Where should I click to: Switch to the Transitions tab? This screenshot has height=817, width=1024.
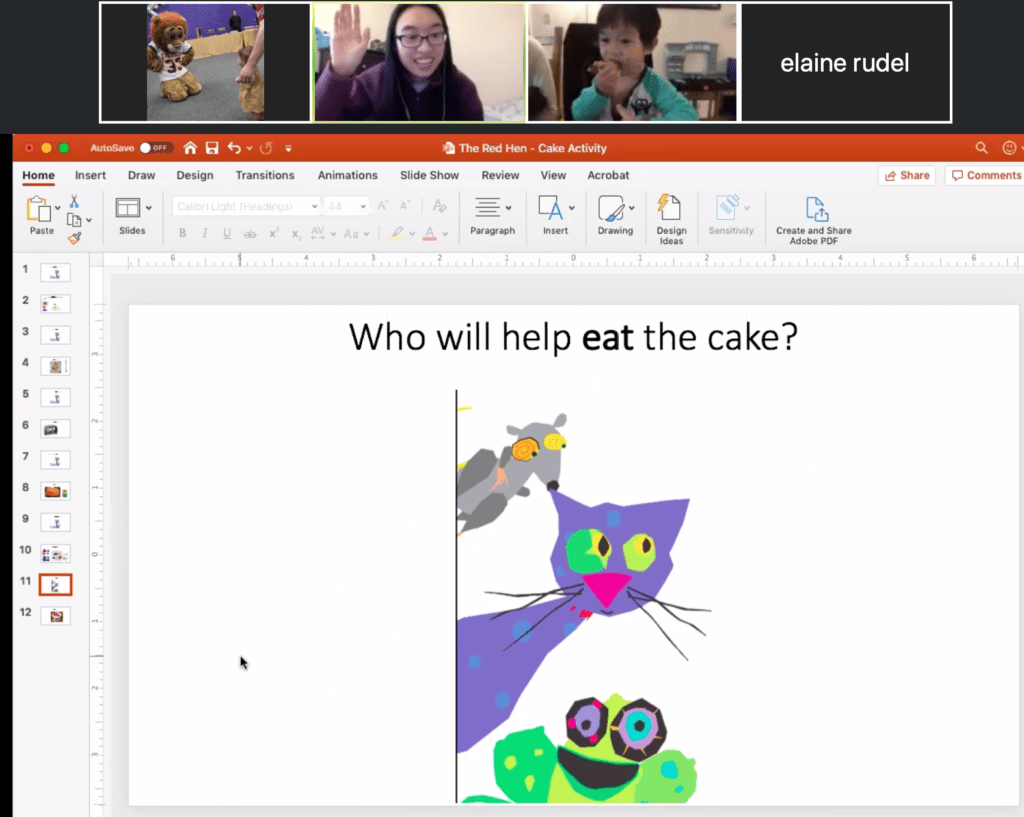[x=264, y=175]
